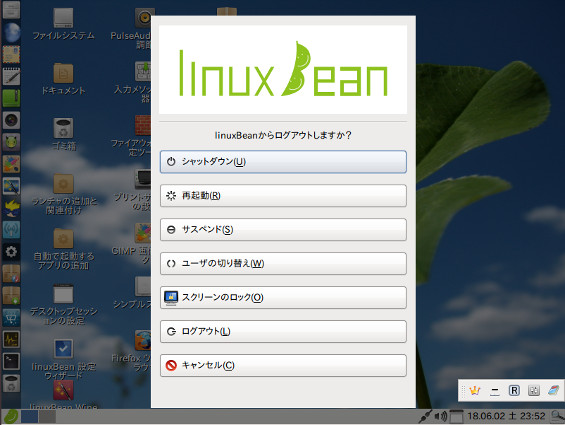Image resolution: width=565 pixels, height=425 pixels.
Task: Switch to the first workspace in pager
Action: 30,417
